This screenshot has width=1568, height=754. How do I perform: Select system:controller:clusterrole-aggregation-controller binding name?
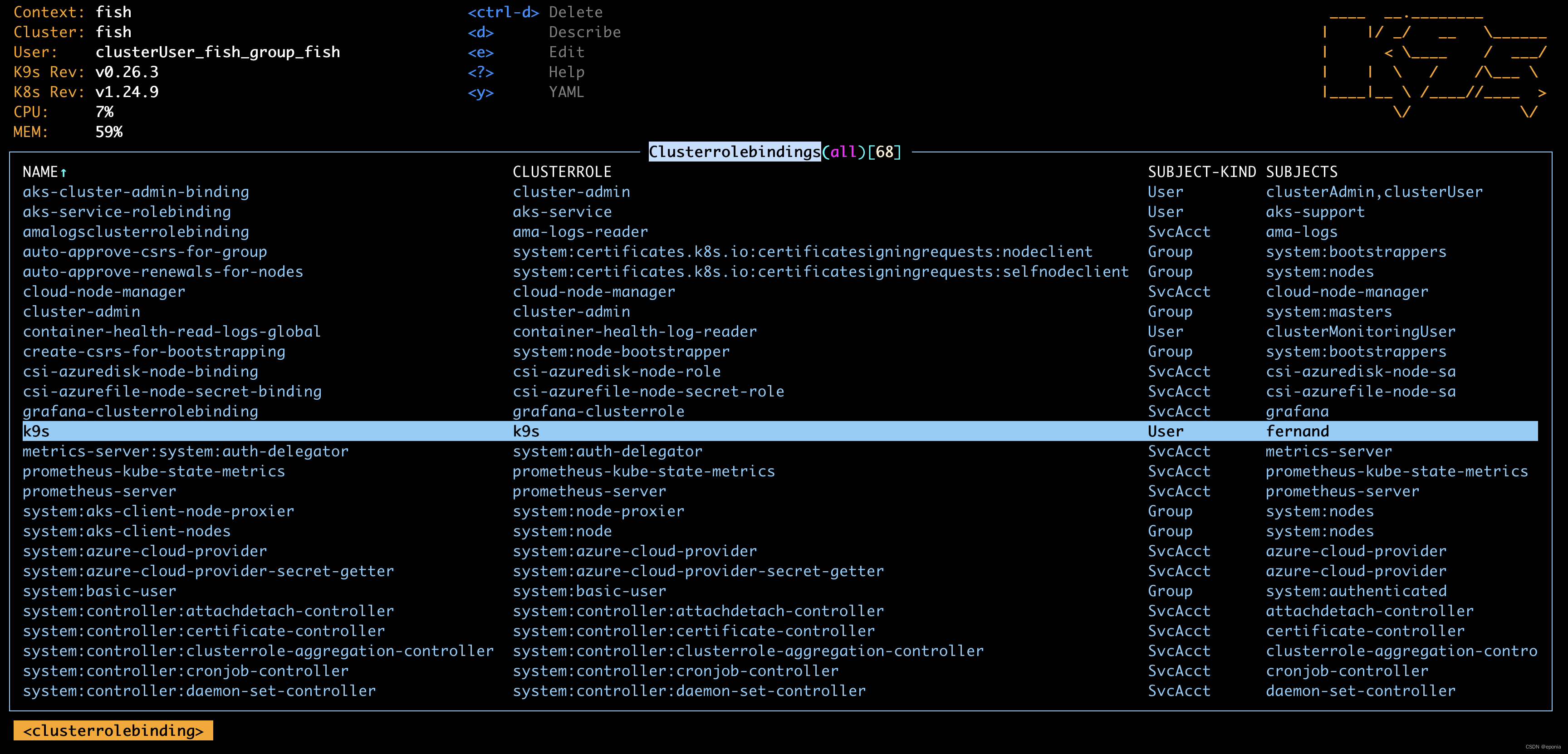point(258,651)
